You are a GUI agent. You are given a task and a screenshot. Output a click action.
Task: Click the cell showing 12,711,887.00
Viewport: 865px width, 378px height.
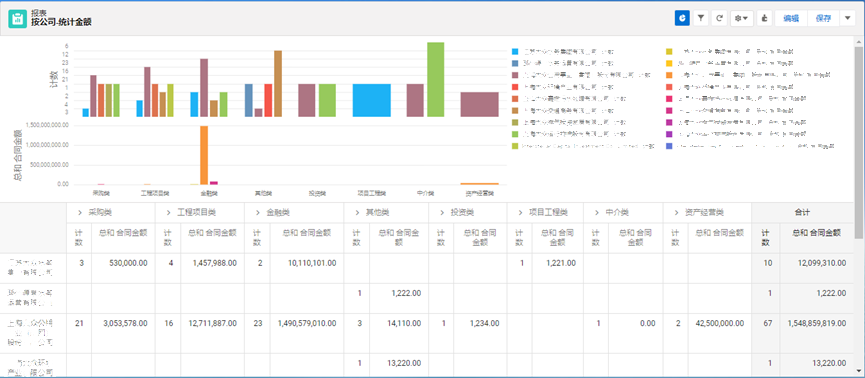[212, 333]
